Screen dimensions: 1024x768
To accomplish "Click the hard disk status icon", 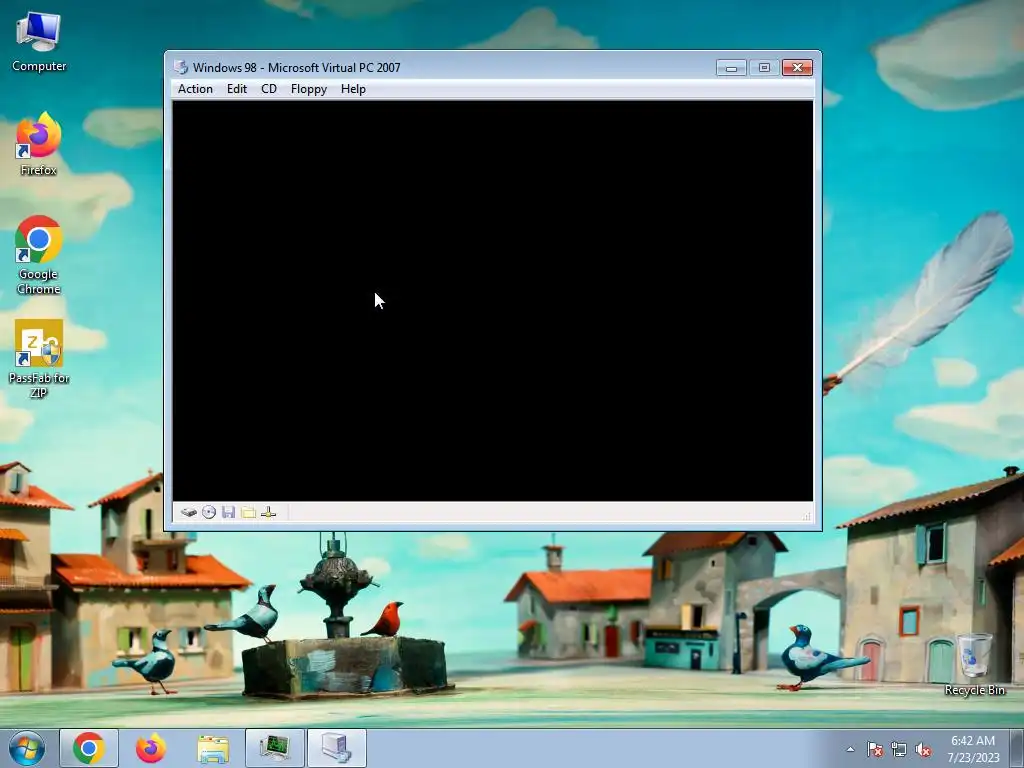I will pos(189,513).
